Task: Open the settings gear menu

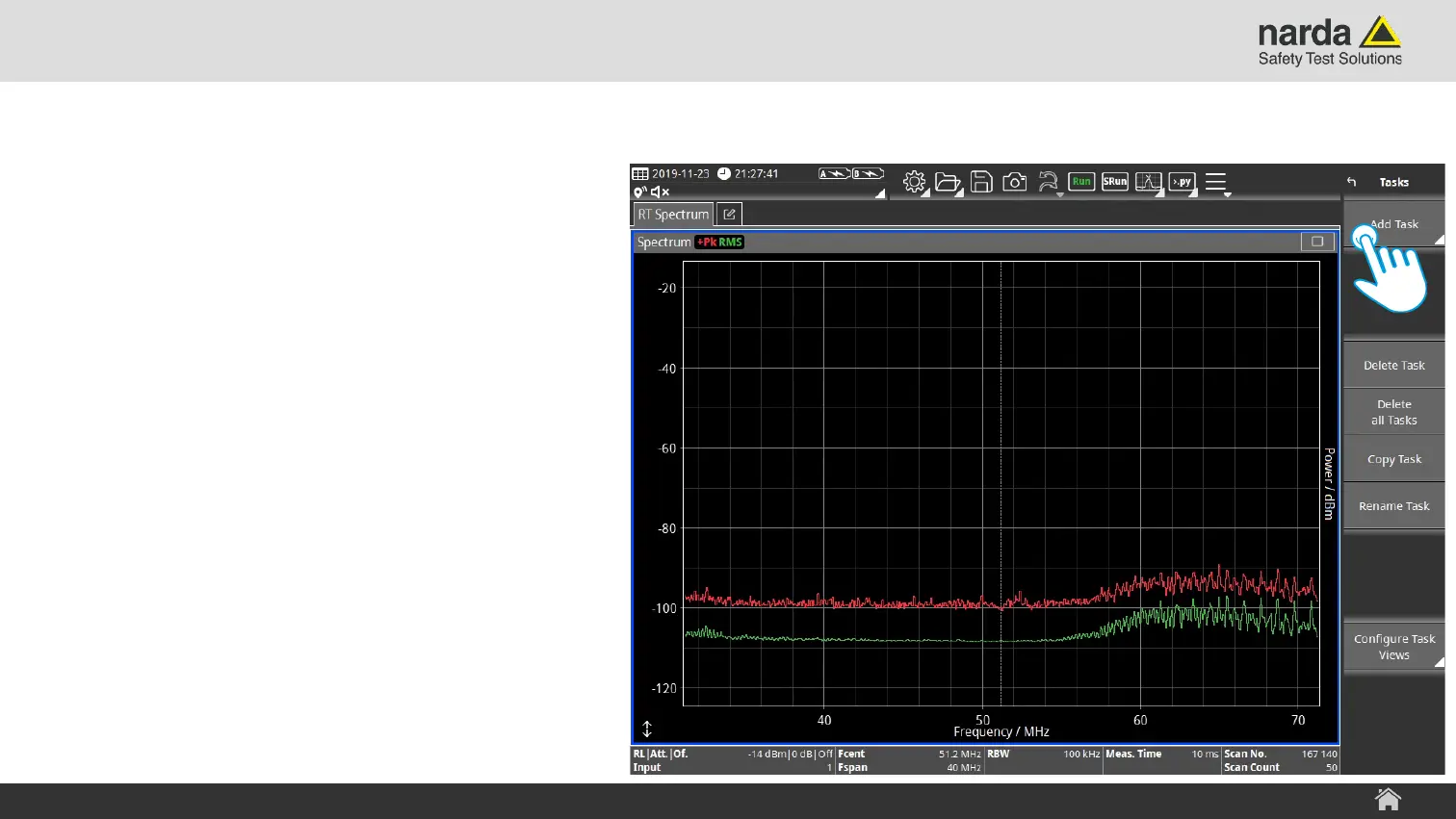Action: click(914, 182)
